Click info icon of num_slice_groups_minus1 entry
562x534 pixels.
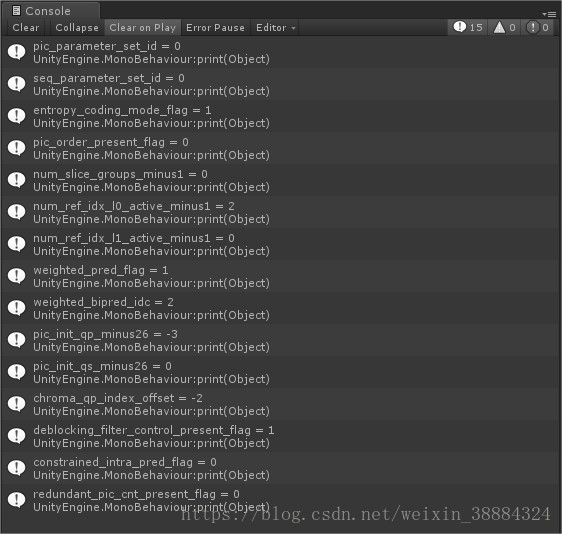pyautogui.click(x=16, y=180)
